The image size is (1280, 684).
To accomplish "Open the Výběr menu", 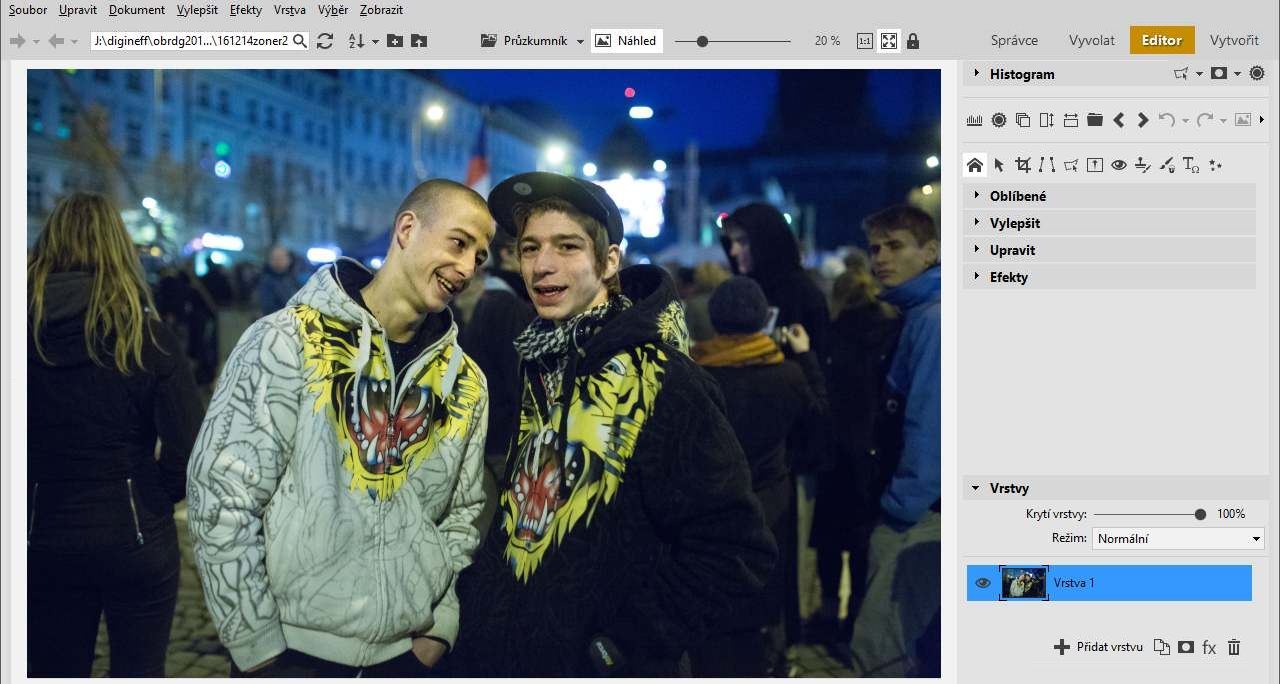I will click(333, 10).
